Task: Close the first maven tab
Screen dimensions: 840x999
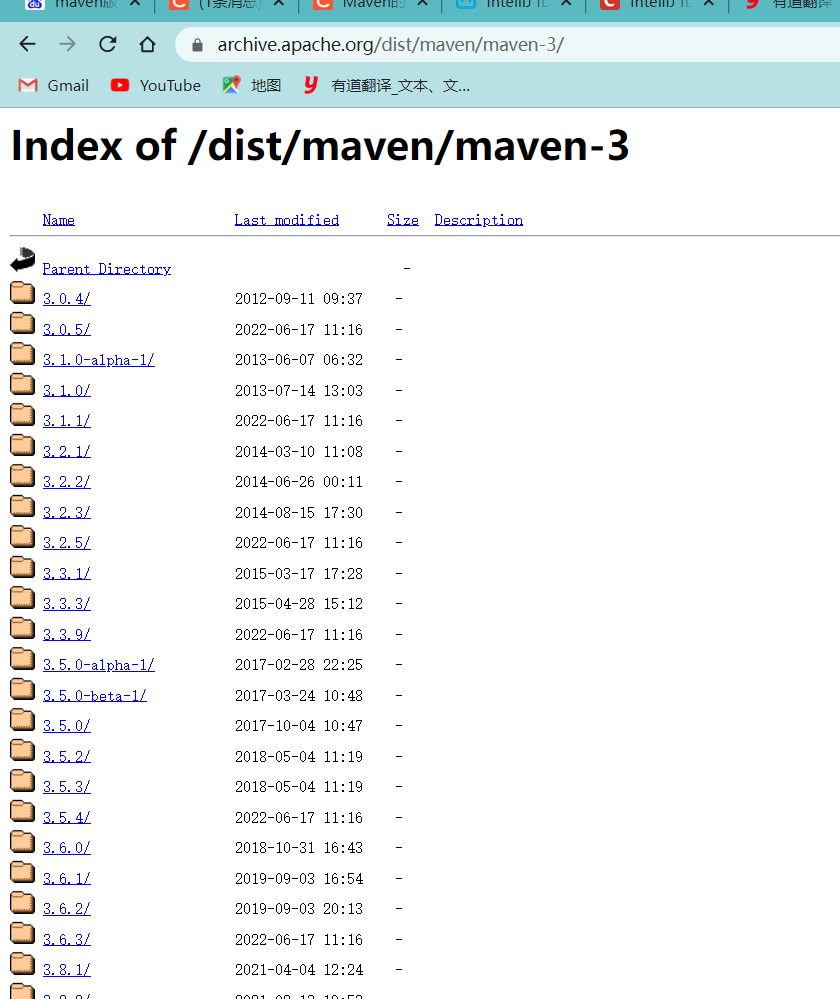Action: pyautogui.click(x=135, y=4)
